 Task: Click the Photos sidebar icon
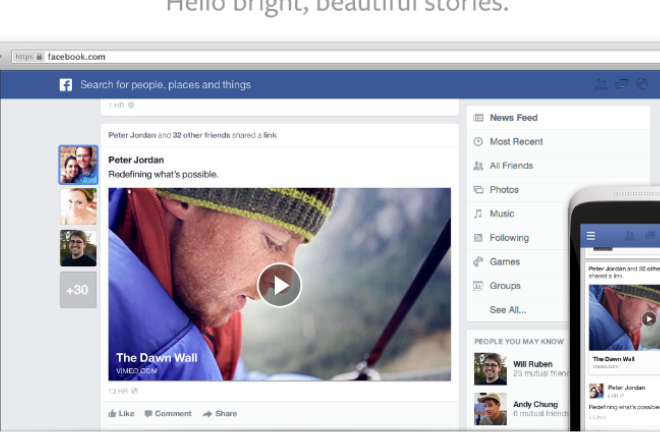pos(478,190)
